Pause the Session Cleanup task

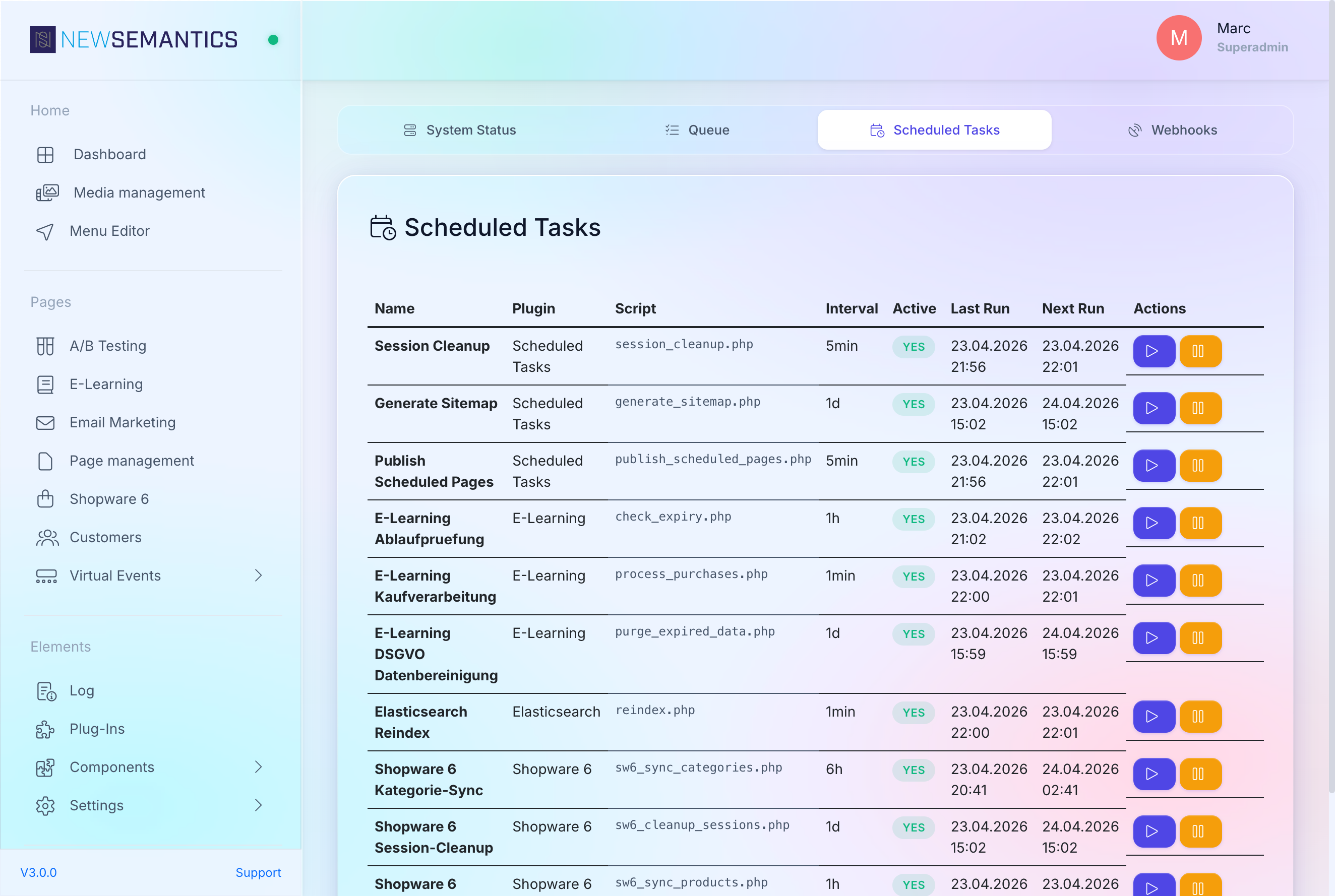coord(1200,351)
